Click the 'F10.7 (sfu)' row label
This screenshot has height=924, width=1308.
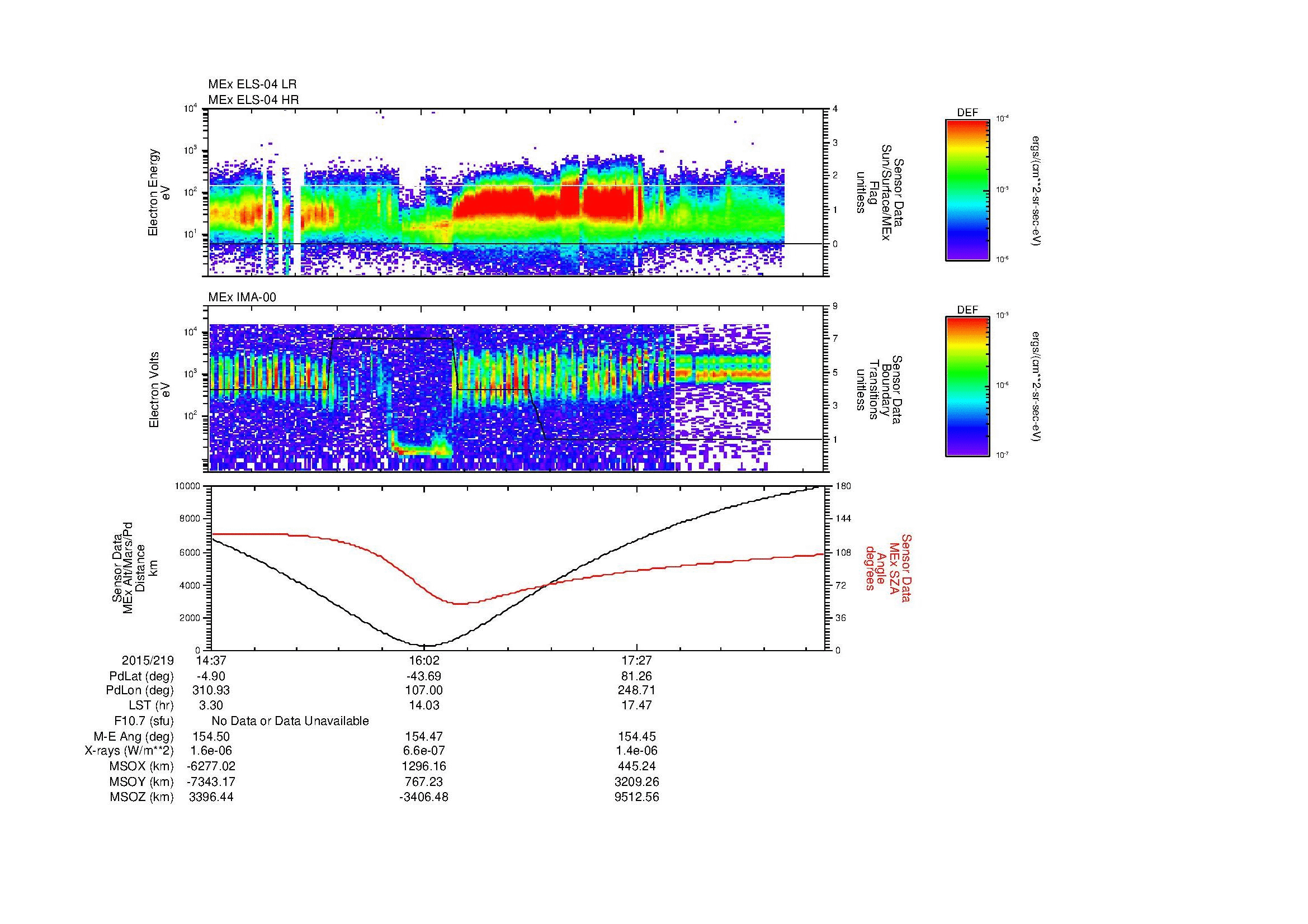coord(144,721)
